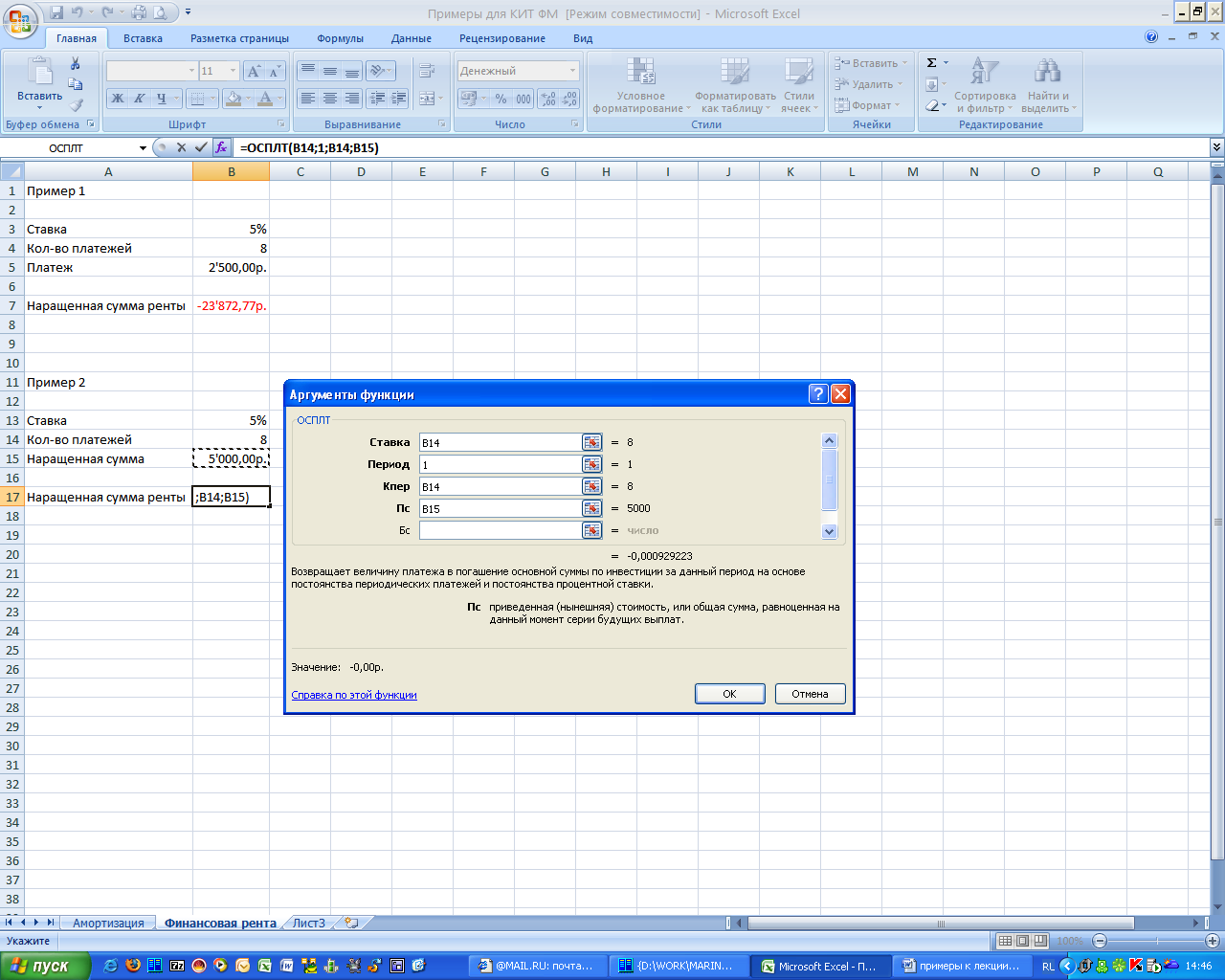Open примеры к лекции taskbar window

coord(963,966)
